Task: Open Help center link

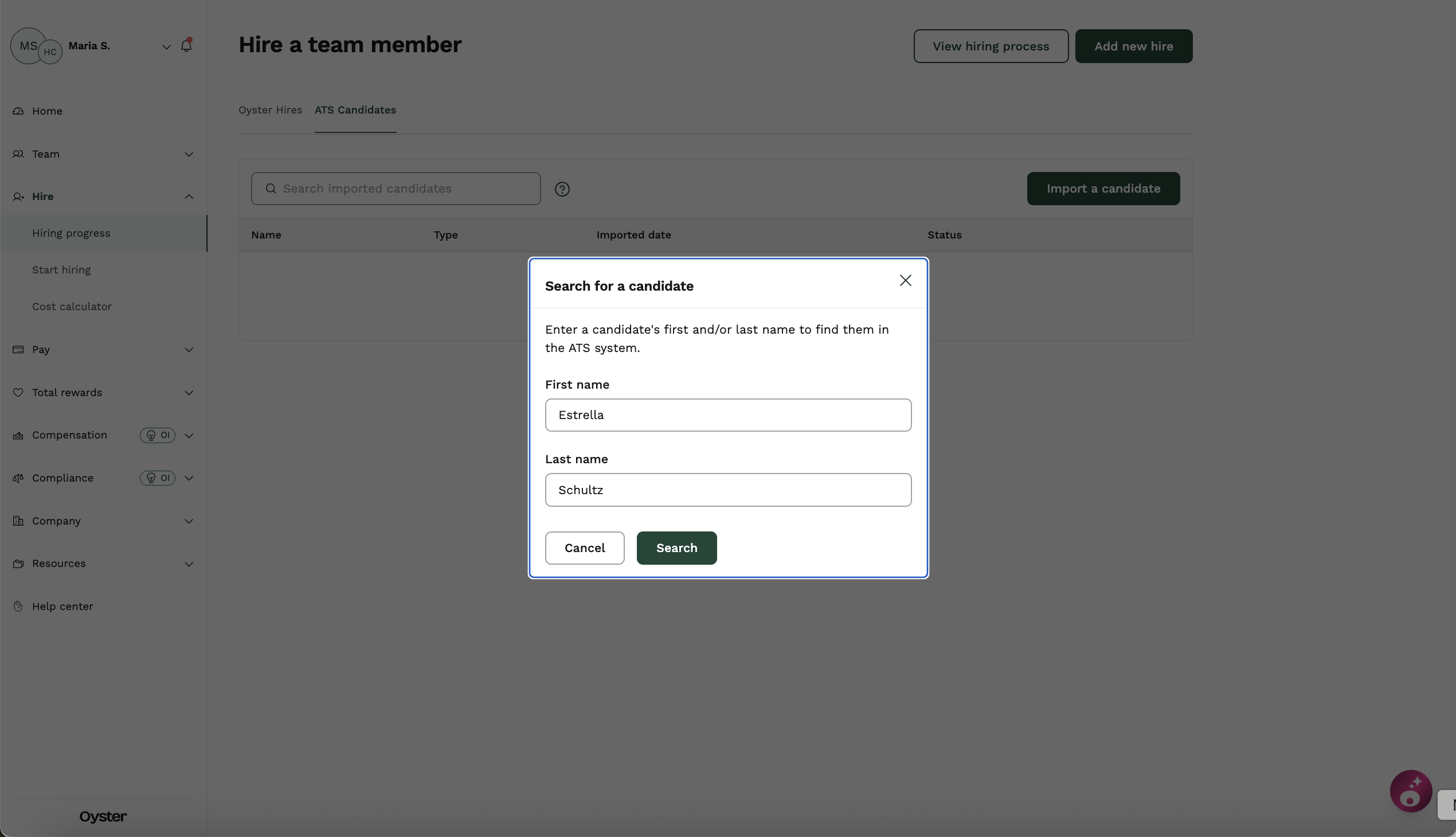Action: click(62, 607)
